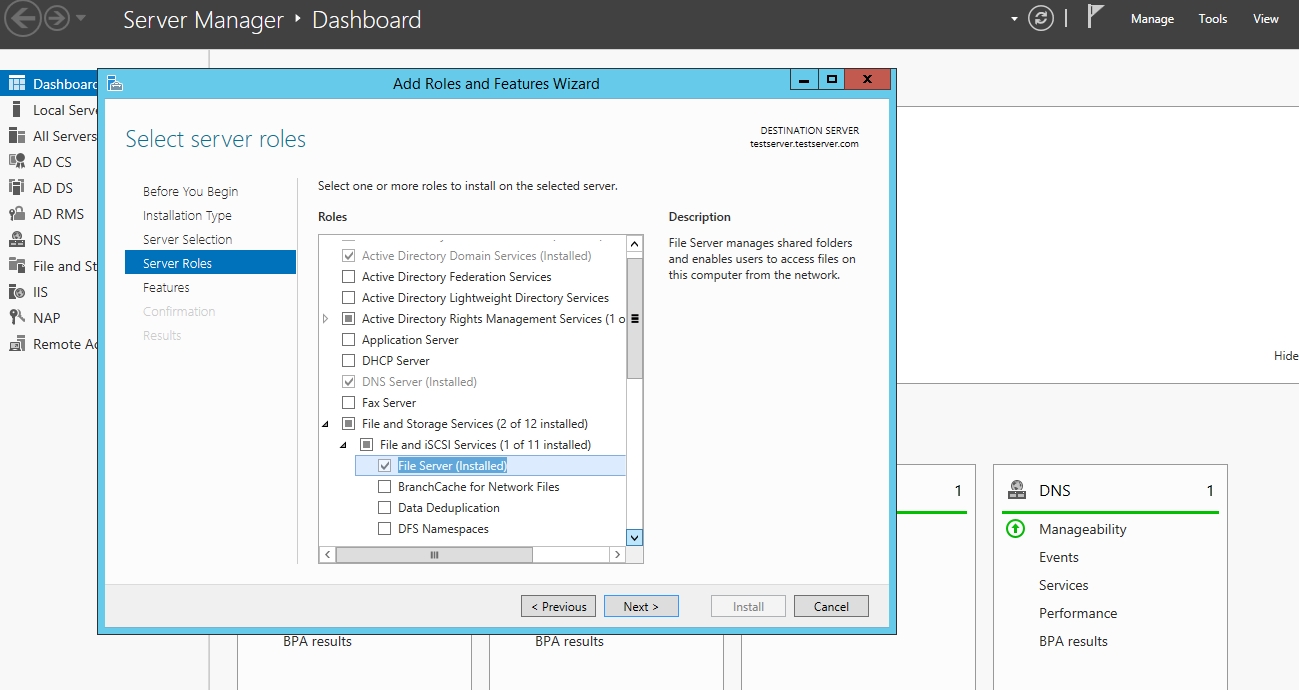The width and height of the screenshot is (1299, 690).
Task: Go to the Before You Begin wizard step
Action: click(190, 192)
